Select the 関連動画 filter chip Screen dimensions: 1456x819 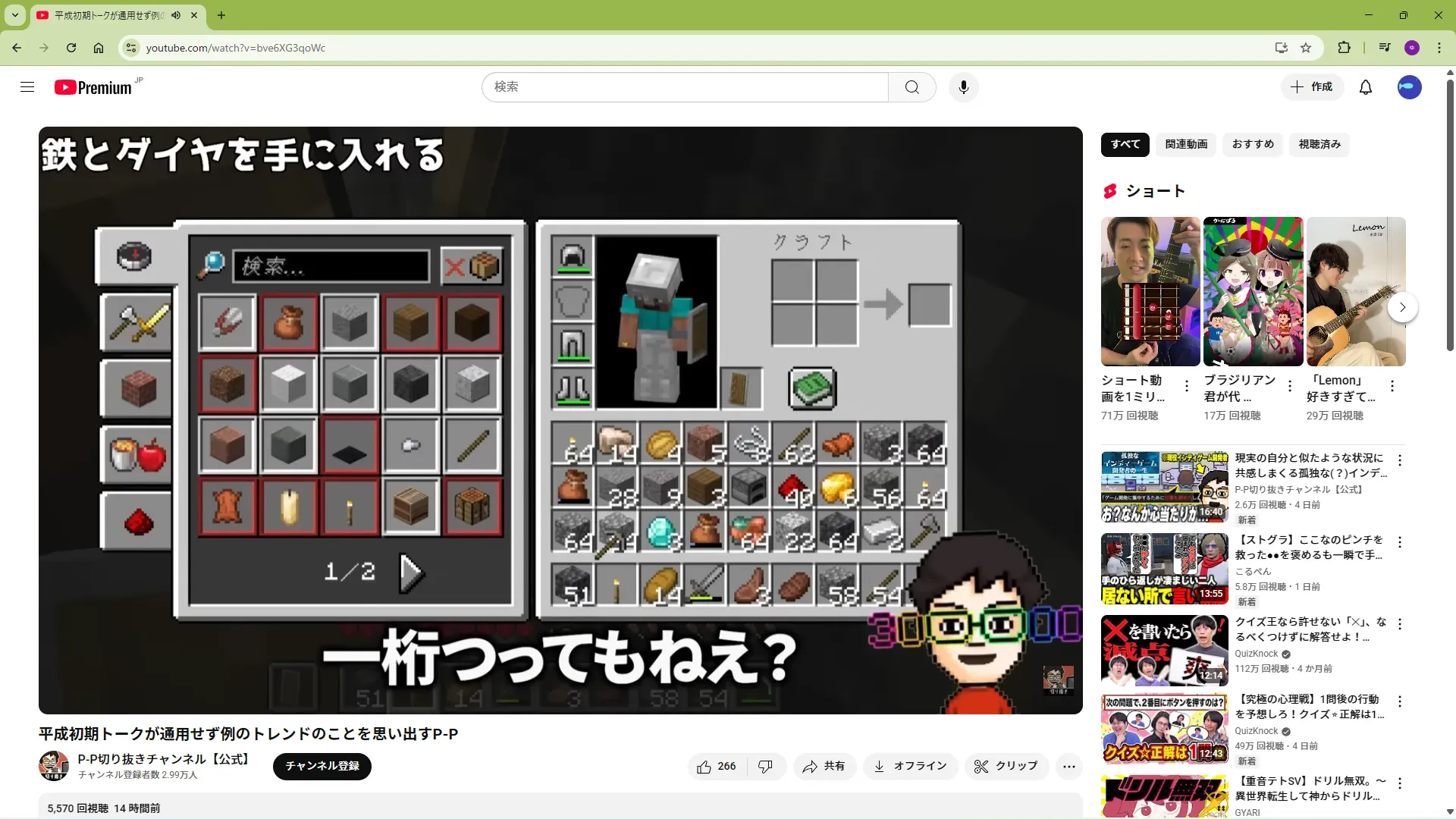pos(1186,144)
